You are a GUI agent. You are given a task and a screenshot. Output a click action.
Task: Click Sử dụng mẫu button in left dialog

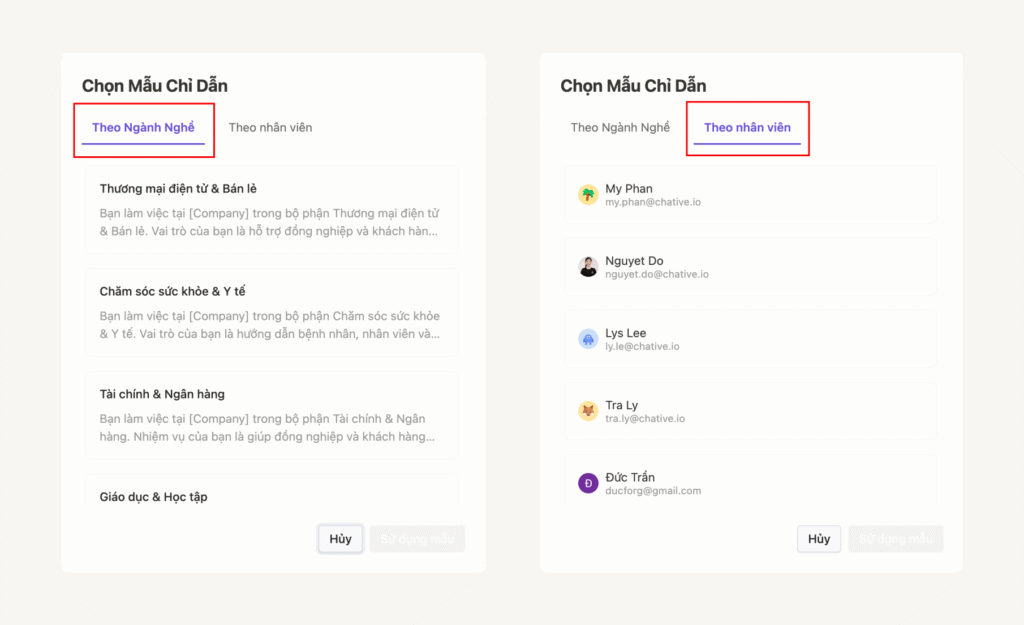click(417, 539)
